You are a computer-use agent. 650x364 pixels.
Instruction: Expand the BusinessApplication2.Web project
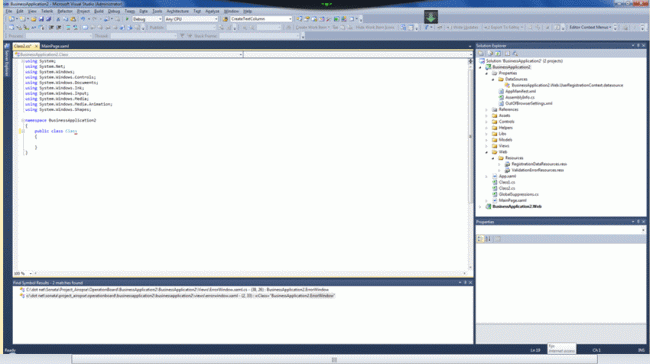click(480, 206)
